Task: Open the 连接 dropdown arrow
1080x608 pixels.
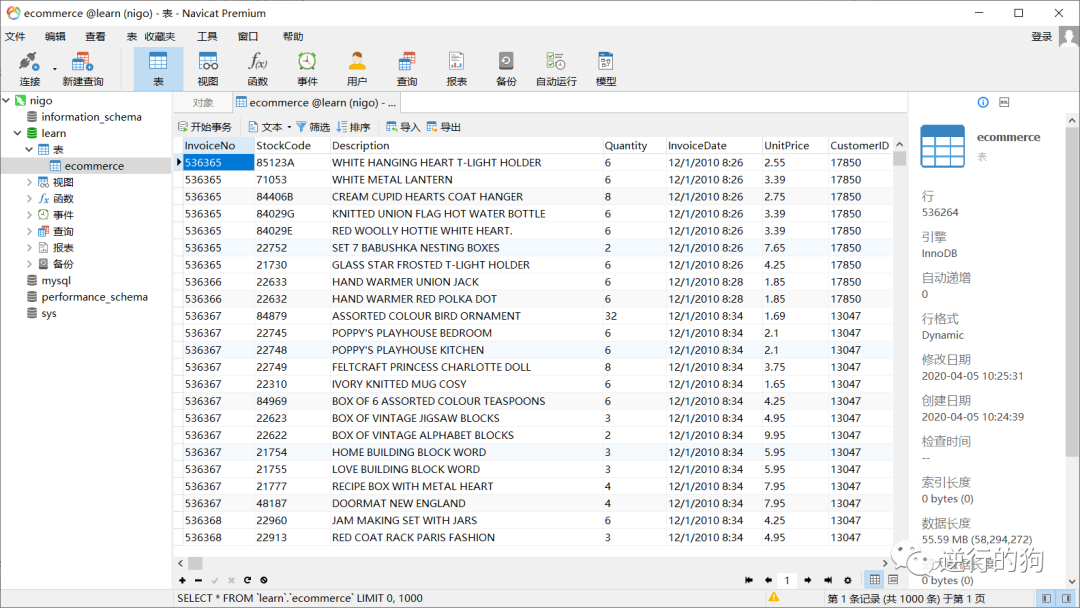Action: [x=54, y=69]
